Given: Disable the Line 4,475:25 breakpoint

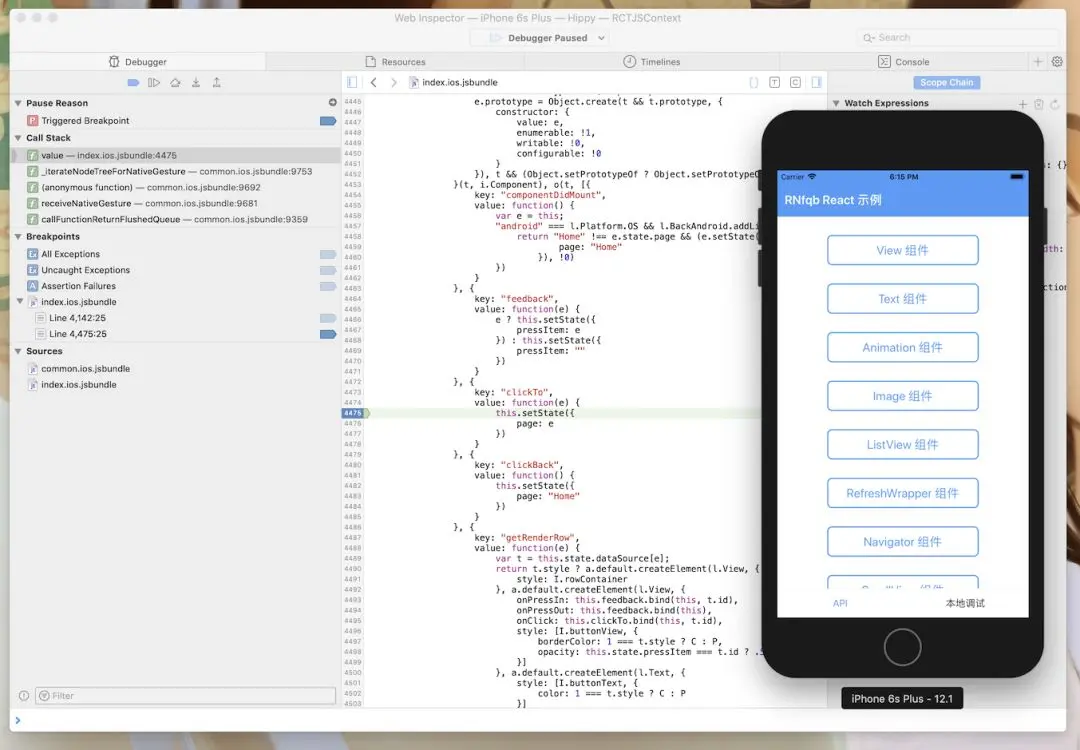Looking at the screenshot, I should (x=328, y=334).
